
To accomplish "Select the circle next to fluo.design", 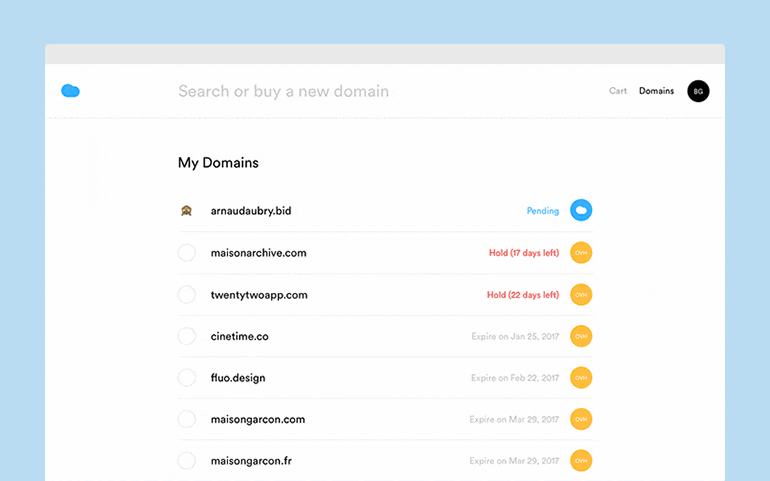I will (x=187, y=378).
